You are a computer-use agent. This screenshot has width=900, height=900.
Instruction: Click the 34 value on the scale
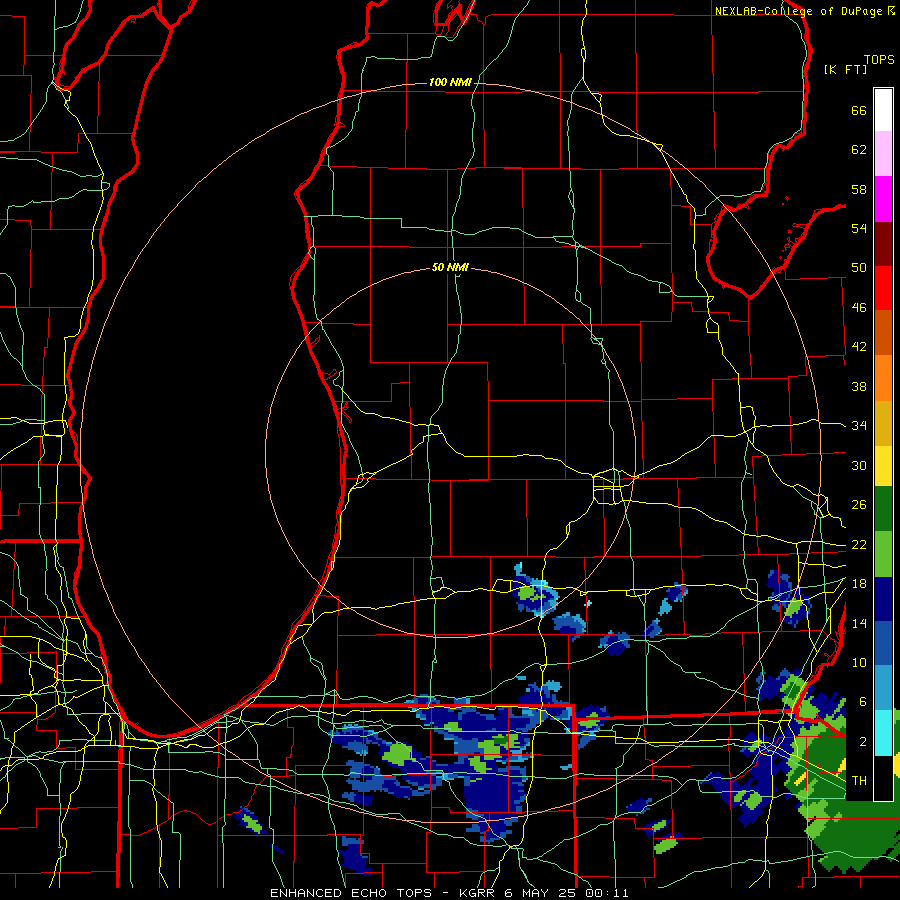(x=859, y=426)
